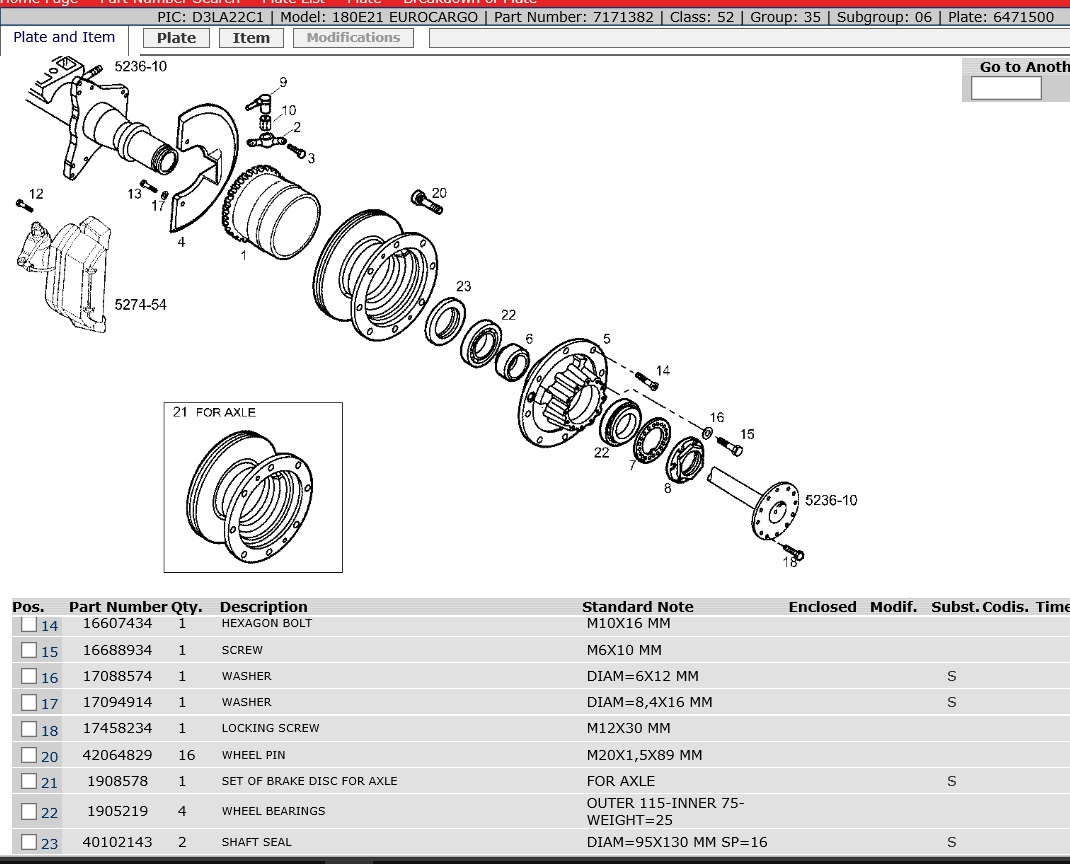Open position link 22
Screen dimensions: 1070x864
click(50, 813)
